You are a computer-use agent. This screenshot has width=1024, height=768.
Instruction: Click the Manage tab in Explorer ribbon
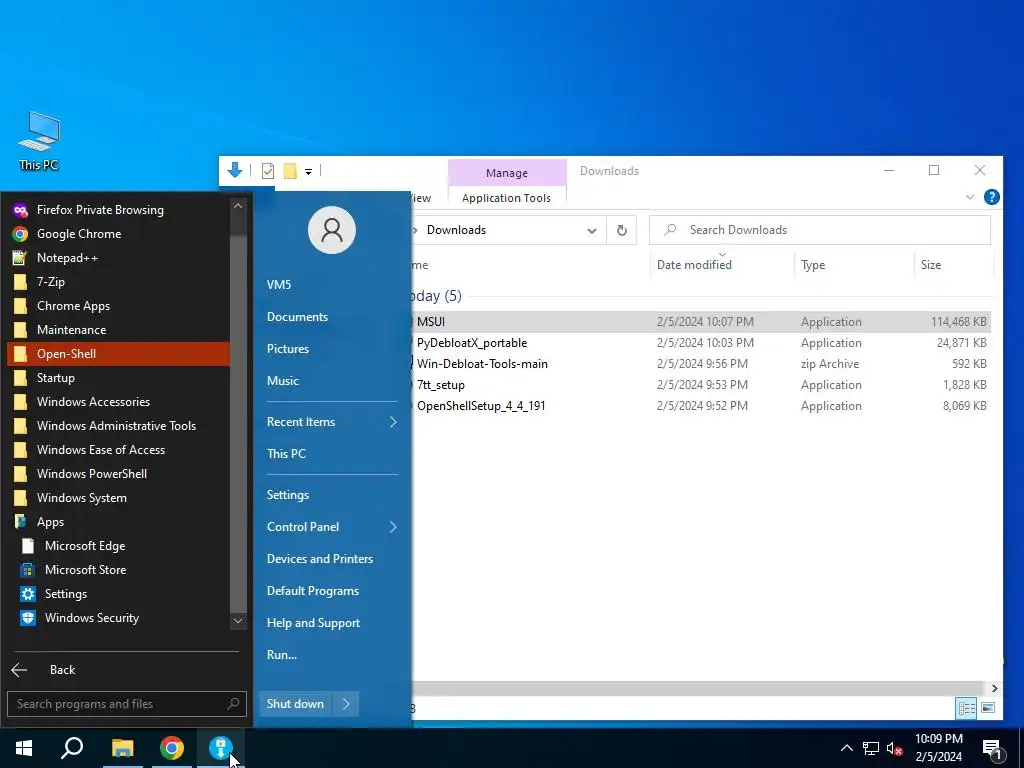pyautogui.click(x=507, y=172)
